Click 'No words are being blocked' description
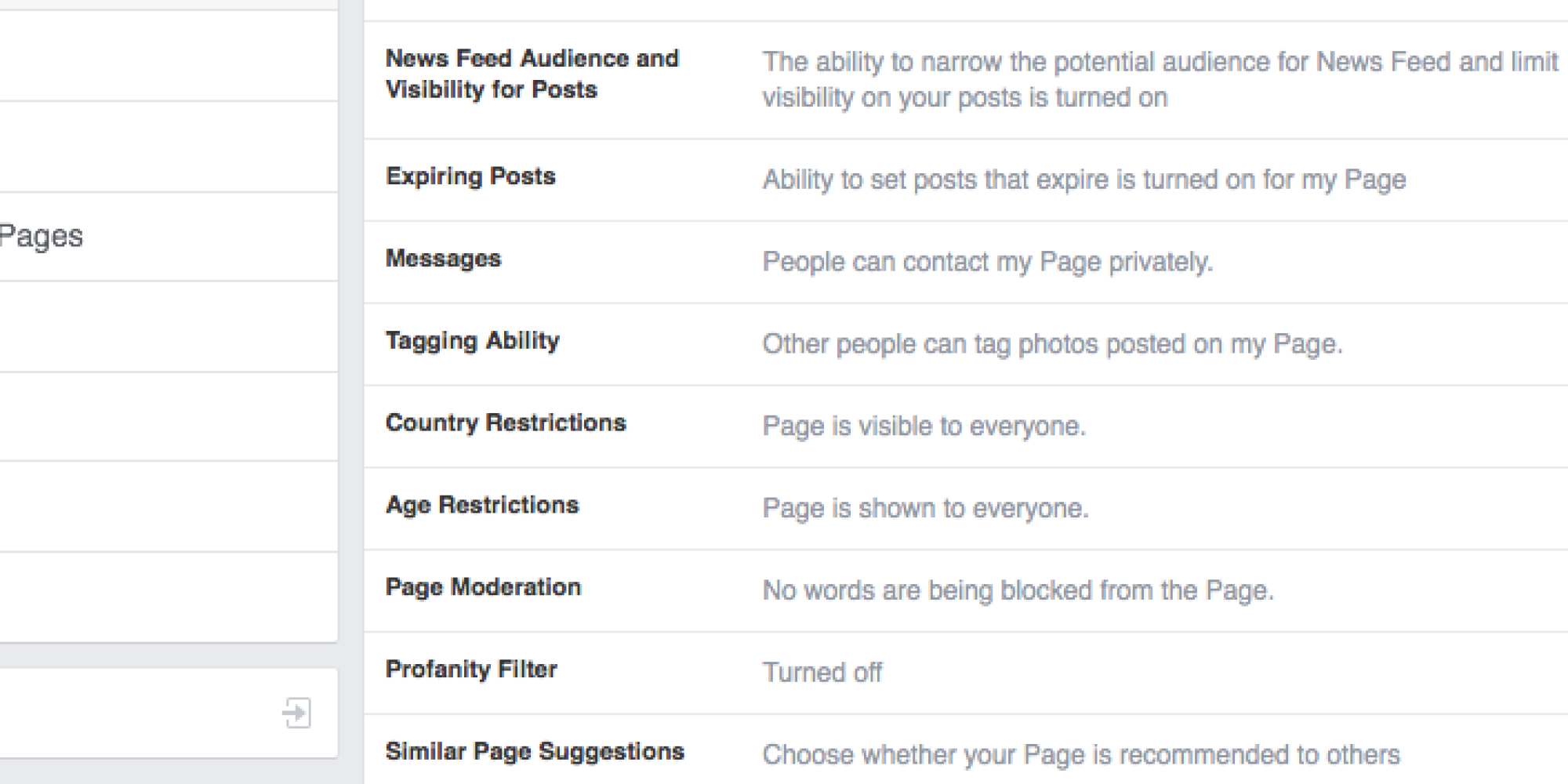Screen dimensions: 1568x784 pyautogui.click(x=1018, y=590)
